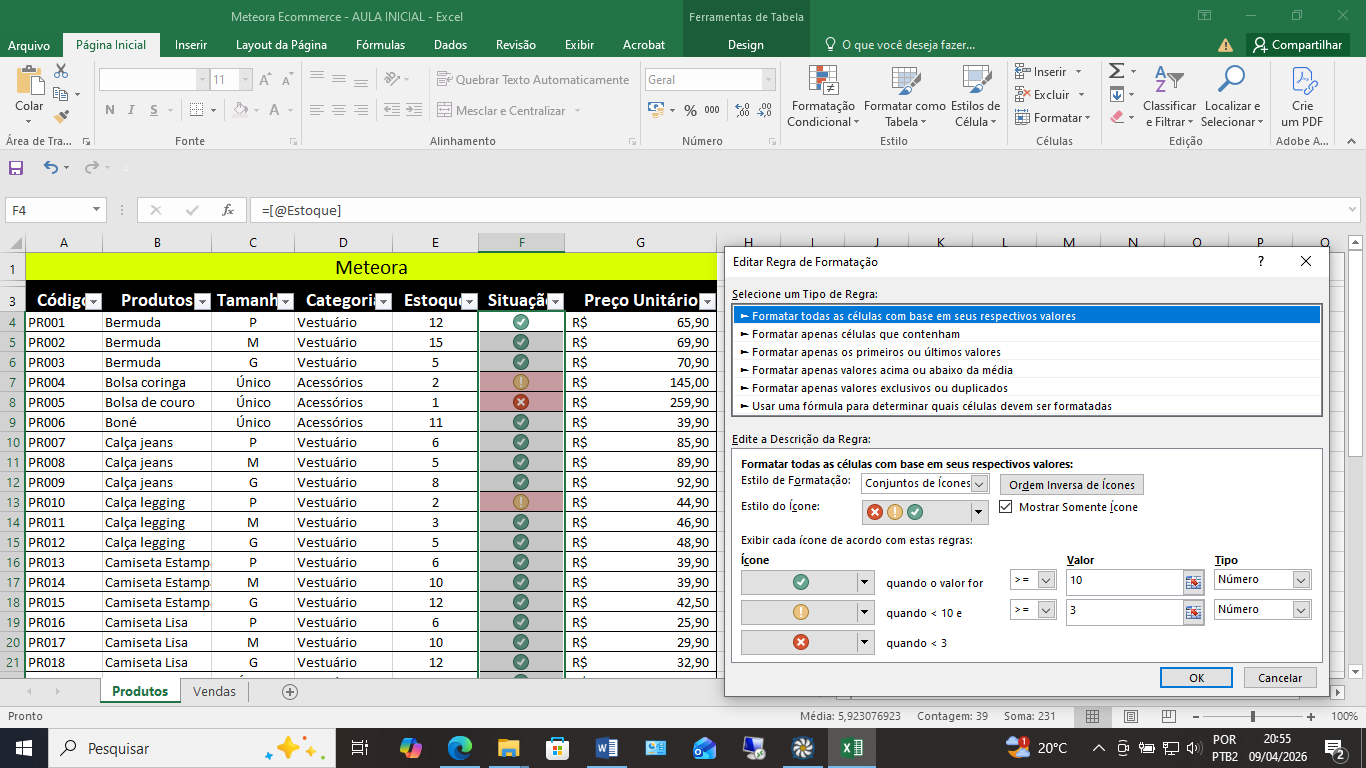Image resolution: width=1366 pixels, height=768 pixels.
Task: Open Excel from the Windows taskbar
Action: coord(852,747)
